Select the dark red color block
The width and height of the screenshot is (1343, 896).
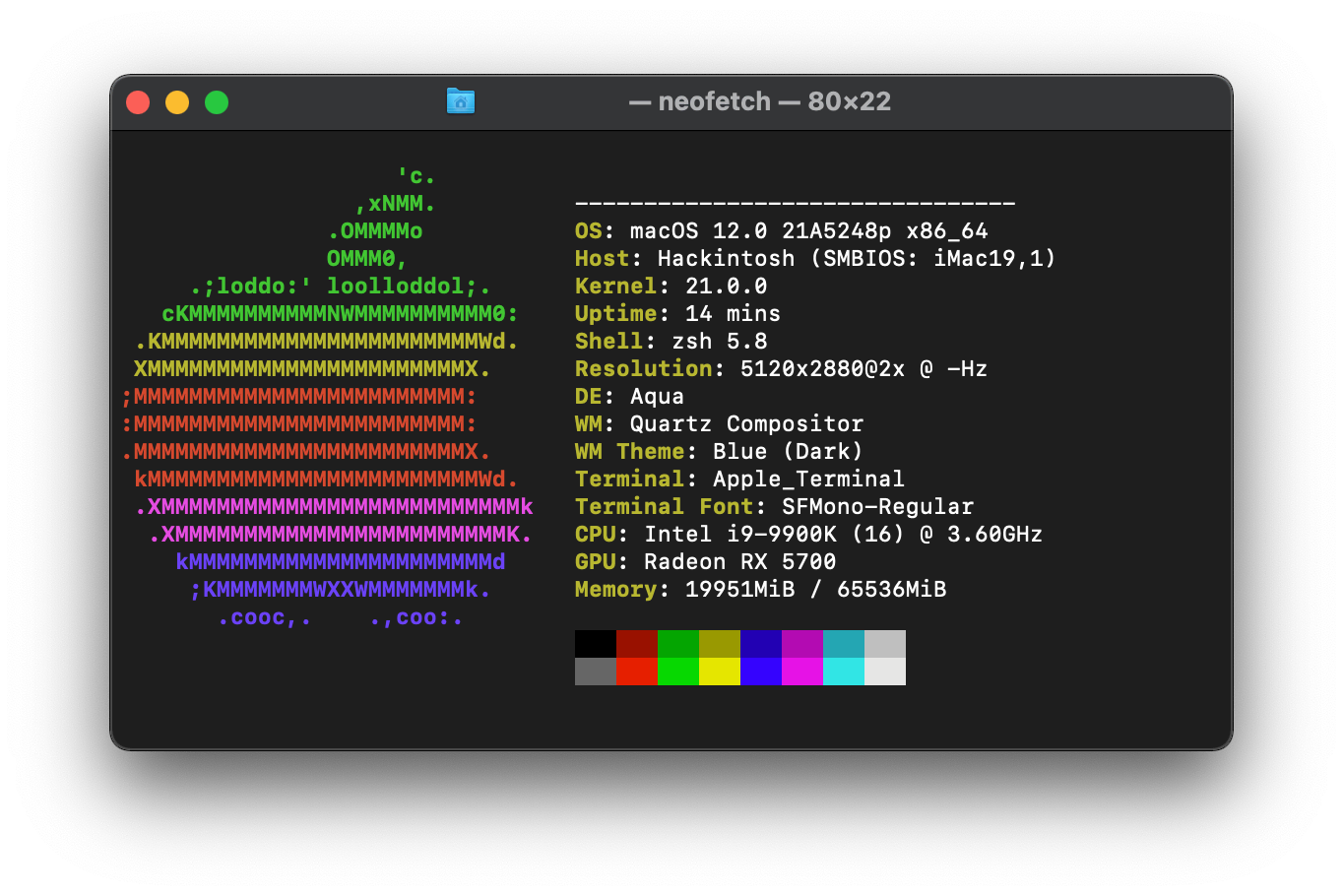[637, 644]
